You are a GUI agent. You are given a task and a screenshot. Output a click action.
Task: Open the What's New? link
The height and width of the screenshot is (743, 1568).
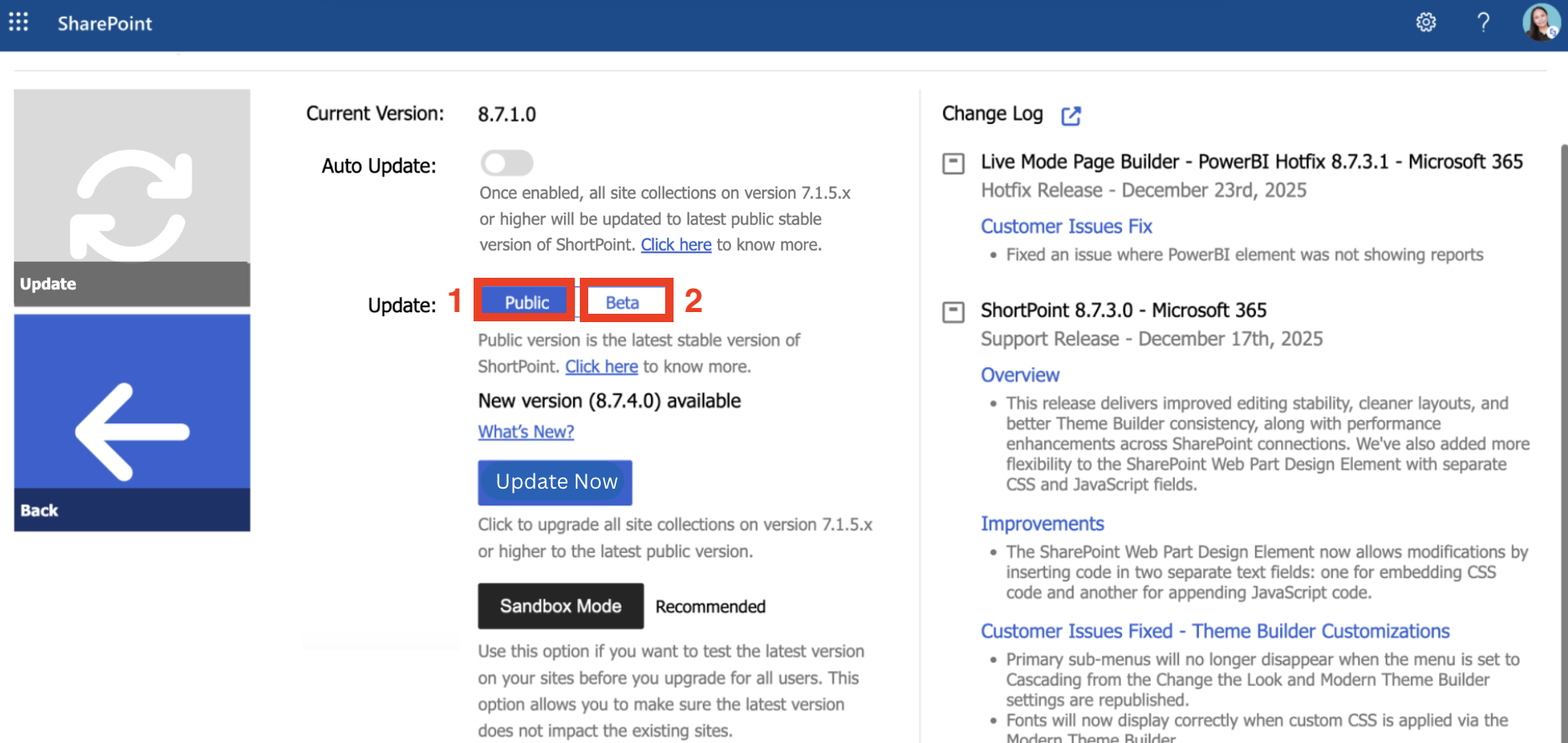pos(525,432)
